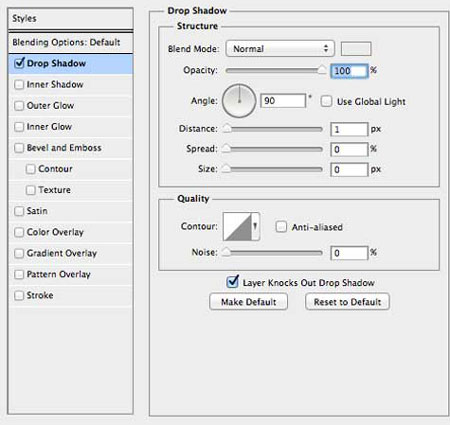This screenshot has height=425, width=450.
Task: Expand the Contour preset picker arrow
Action: [x=255, y=227]
